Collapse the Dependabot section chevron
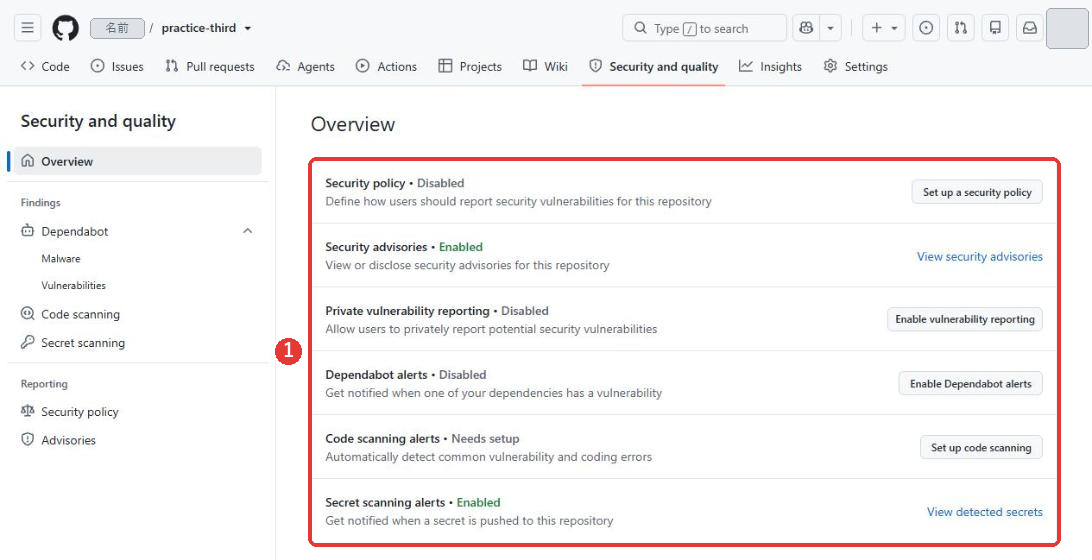Viewport: 1092px width, 560px height. [x=247, y=231]
